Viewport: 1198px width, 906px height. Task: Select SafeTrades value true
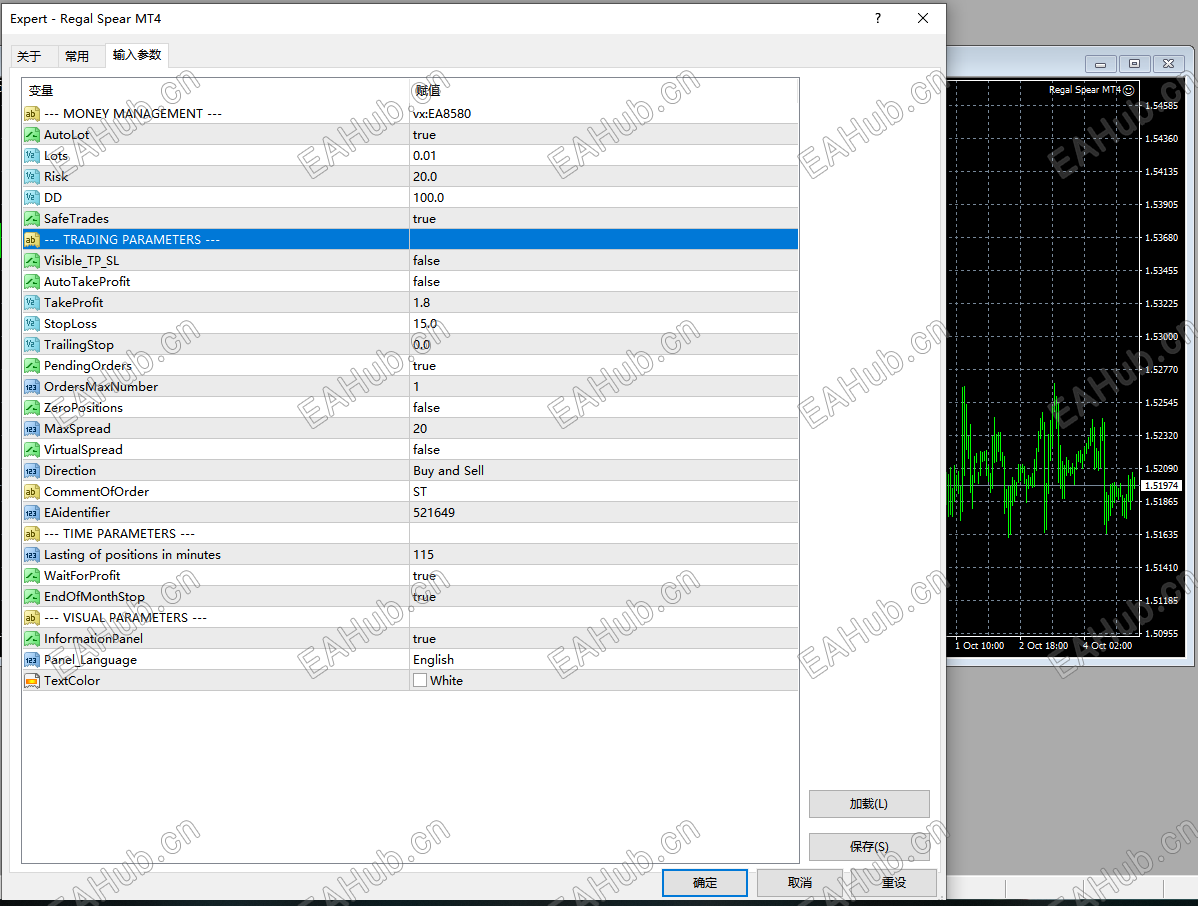tap(424, 219)
